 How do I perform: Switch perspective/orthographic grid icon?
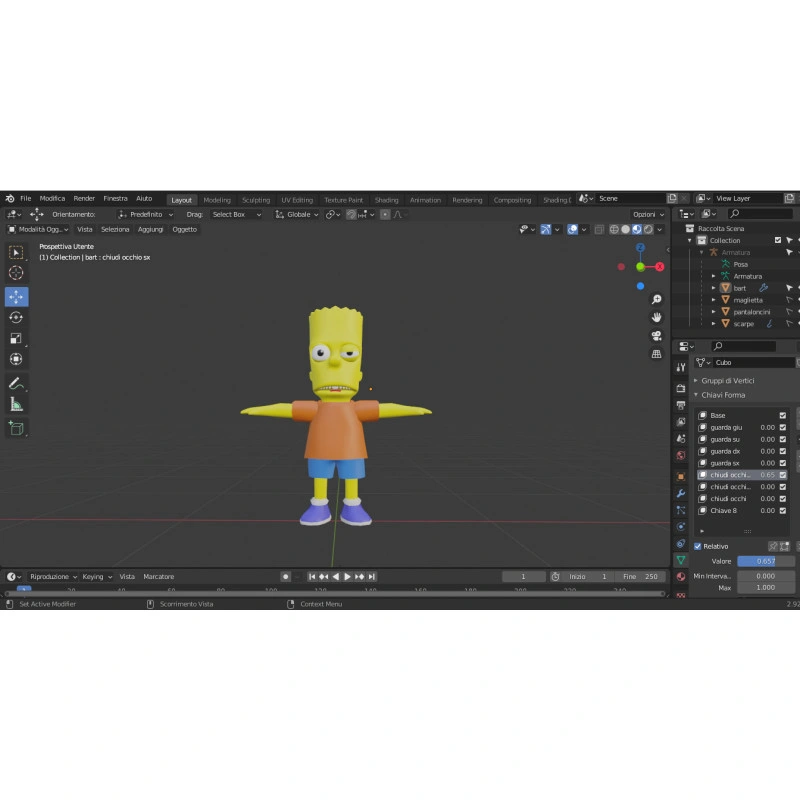(x=657, y=354)
